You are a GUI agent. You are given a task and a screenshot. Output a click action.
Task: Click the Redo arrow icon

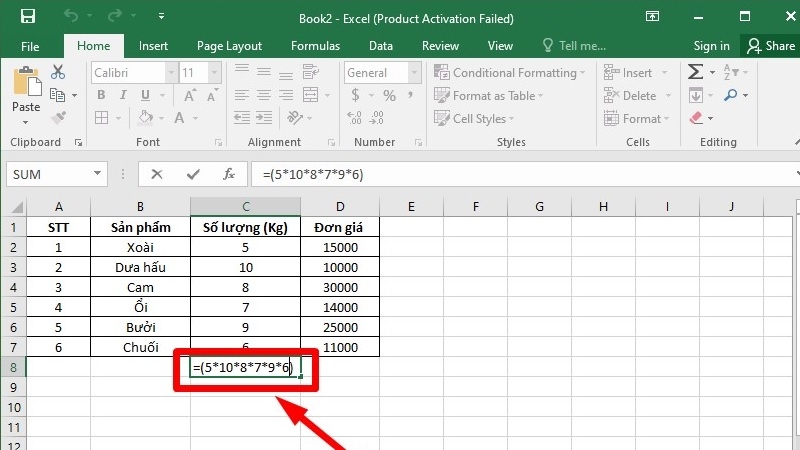point(114,16)
